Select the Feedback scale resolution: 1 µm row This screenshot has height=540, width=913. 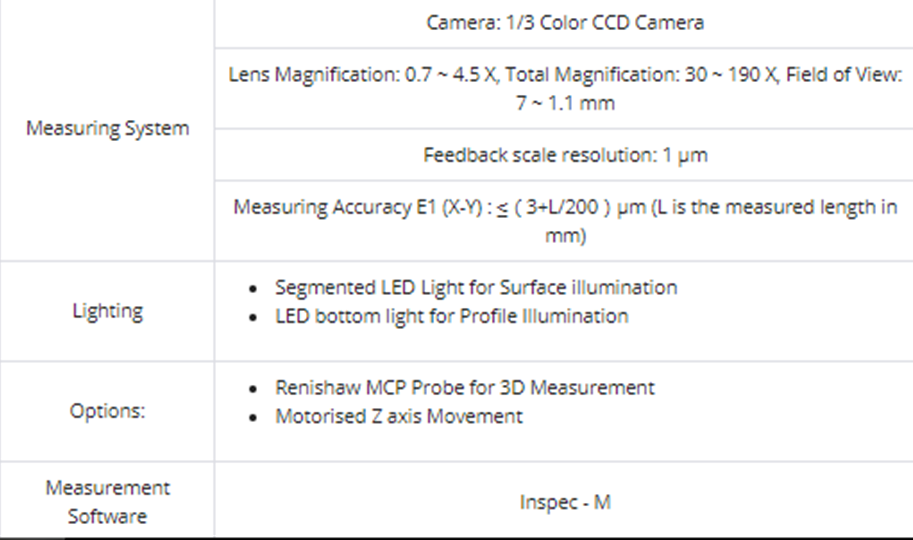point(565,155)
